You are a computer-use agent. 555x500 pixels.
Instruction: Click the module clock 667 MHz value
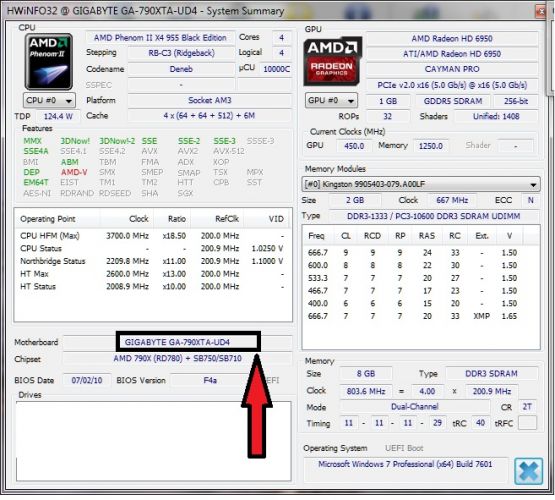point(452,200)
